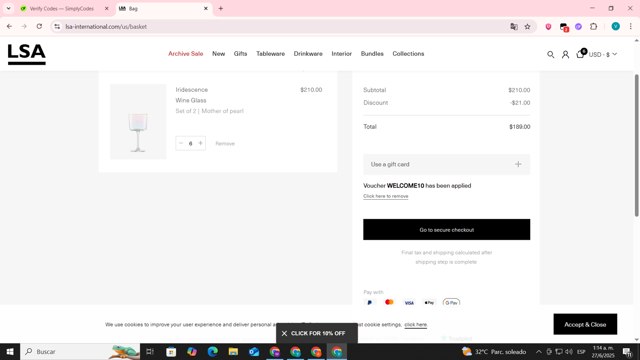Select the Visa payment icon
Image resolution: width=640 pixels, height=360 pixels.
tap(409, 302)
